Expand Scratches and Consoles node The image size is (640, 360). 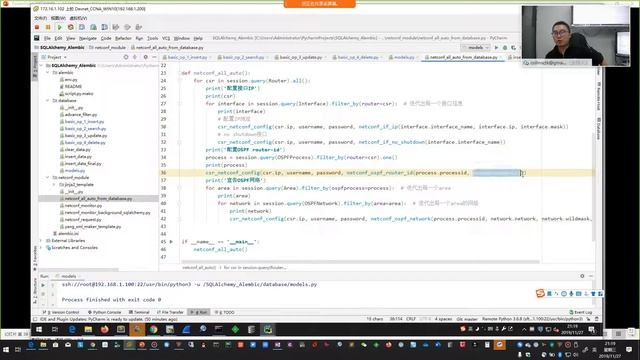[42, 247]
